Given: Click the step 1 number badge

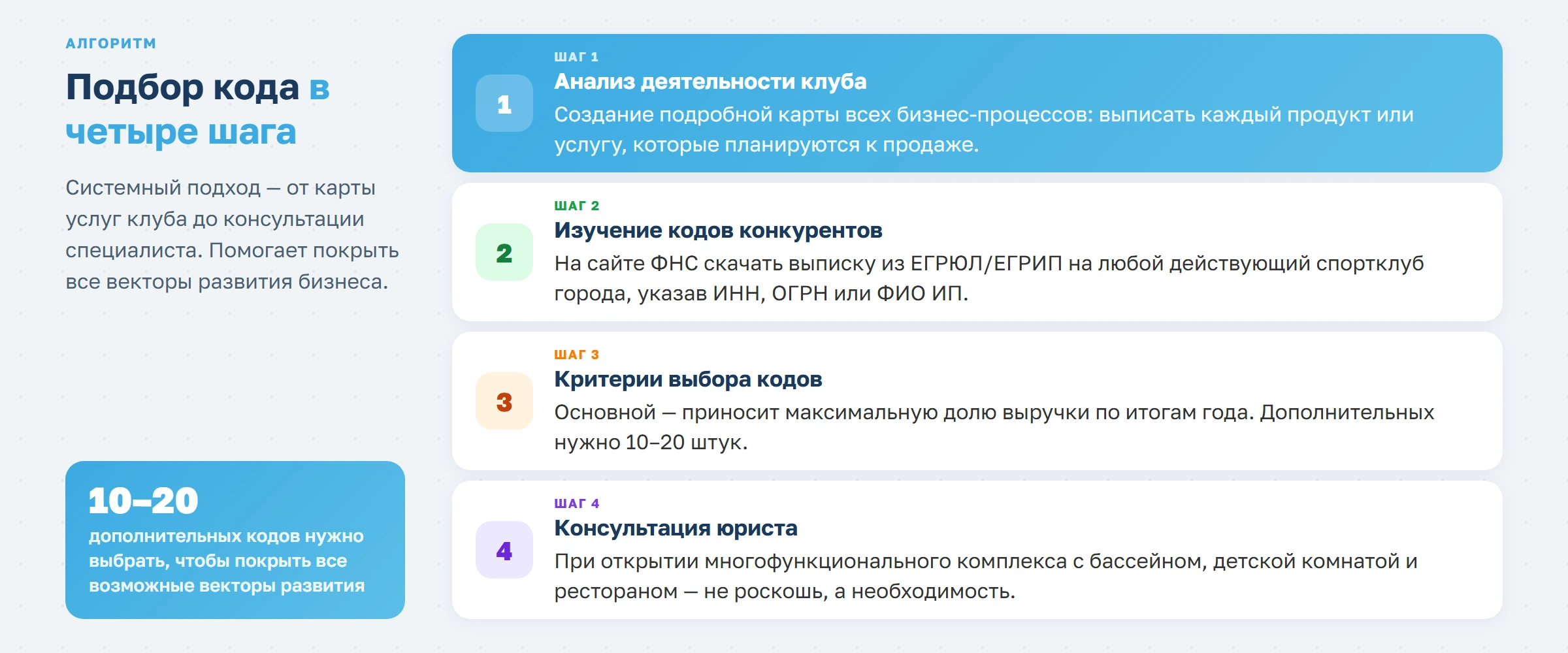Looking at the screenshot, I should click(504, 103).
